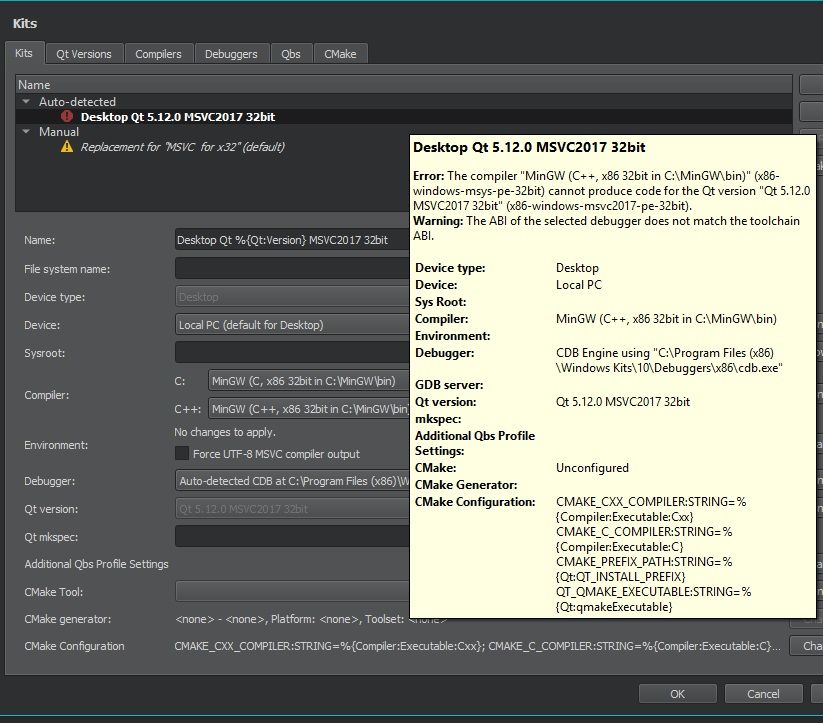This screenshot has width=823, height=723.
Task: Click the File system name field
Action: coord(292,268)
